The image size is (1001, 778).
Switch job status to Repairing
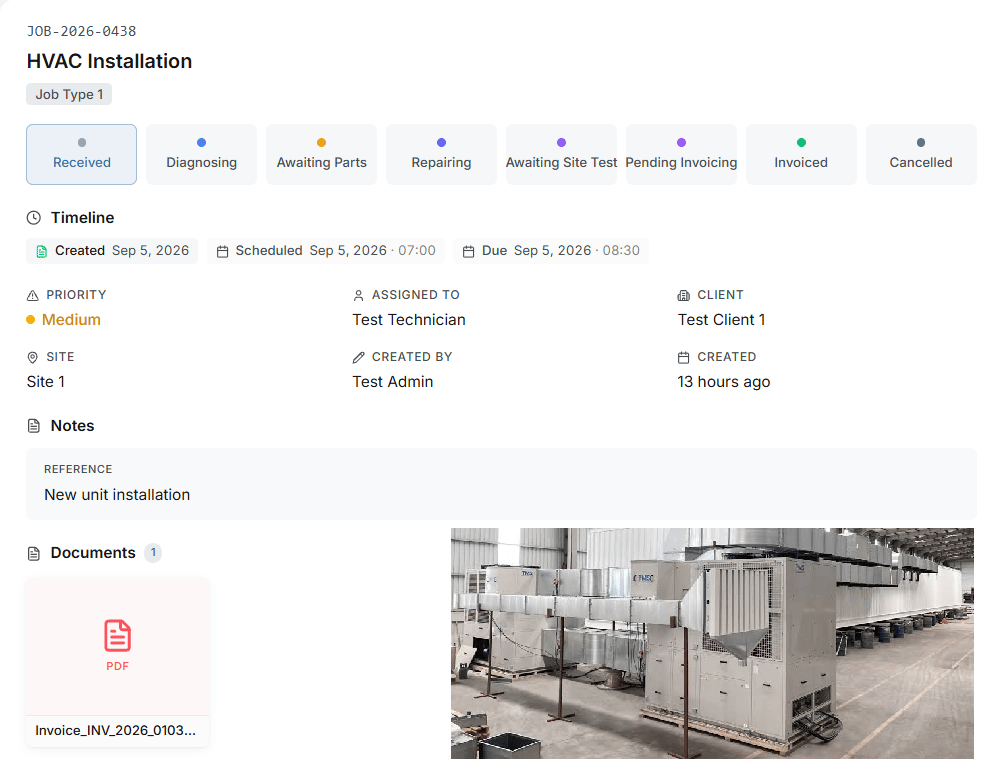[x=441, y=154]
